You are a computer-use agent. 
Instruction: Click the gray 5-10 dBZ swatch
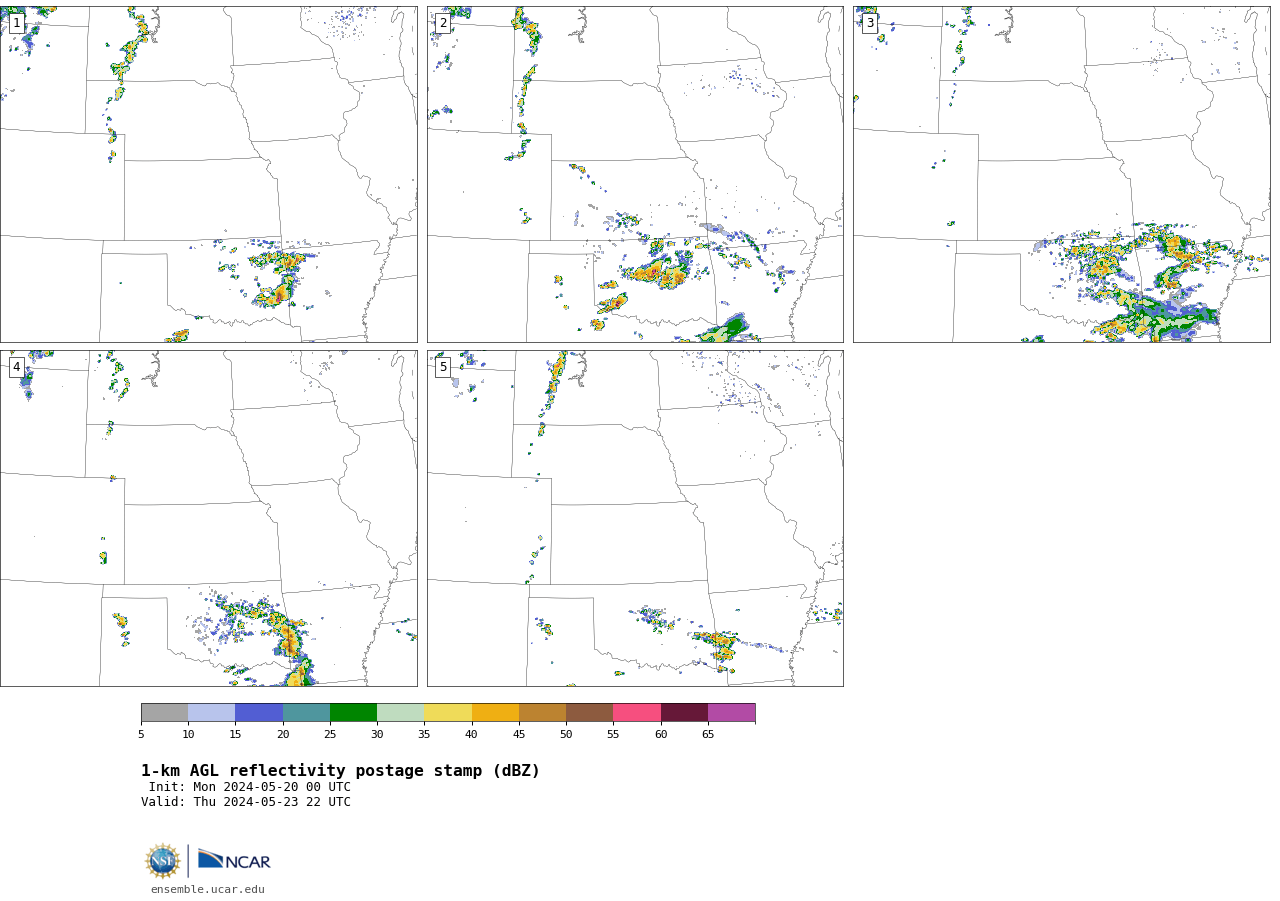(x=164, y=713)
